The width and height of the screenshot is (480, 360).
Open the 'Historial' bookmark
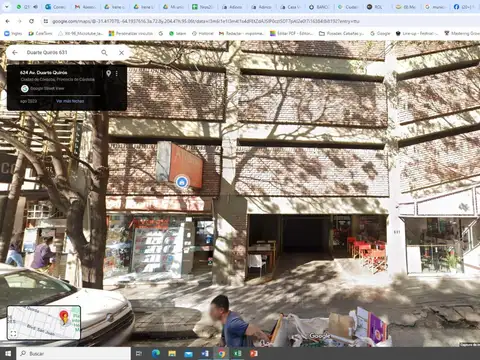pyautogui.click(x=203, y=33)
